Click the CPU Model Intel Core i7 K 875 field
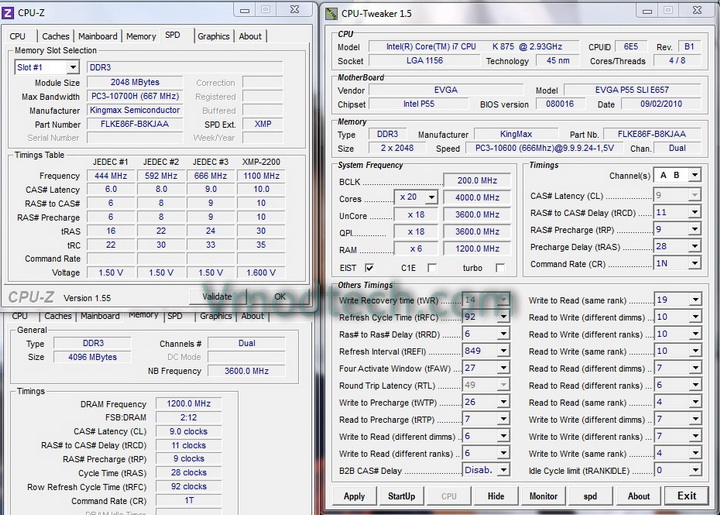The width and height of the screenshot is (720, 515). click(x=474, y=47)
